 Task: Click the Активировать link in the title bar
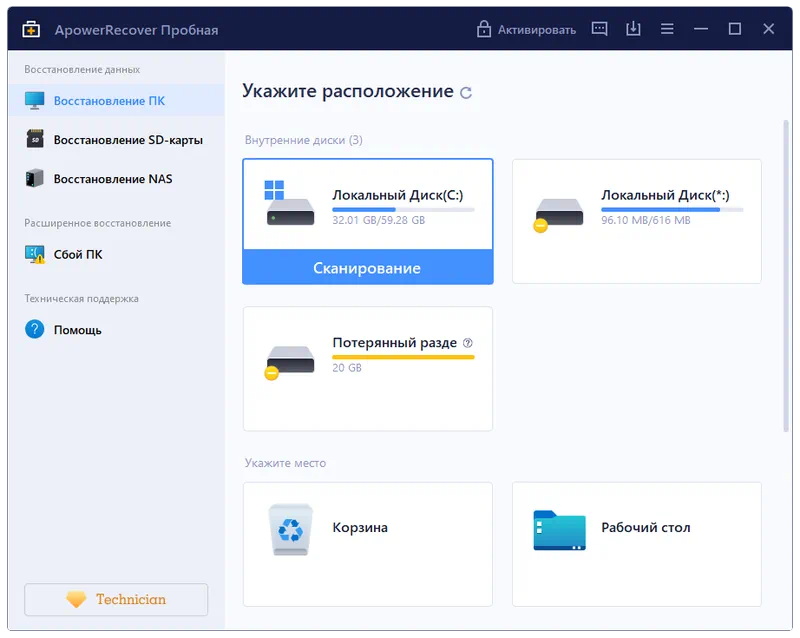[537, 30]
